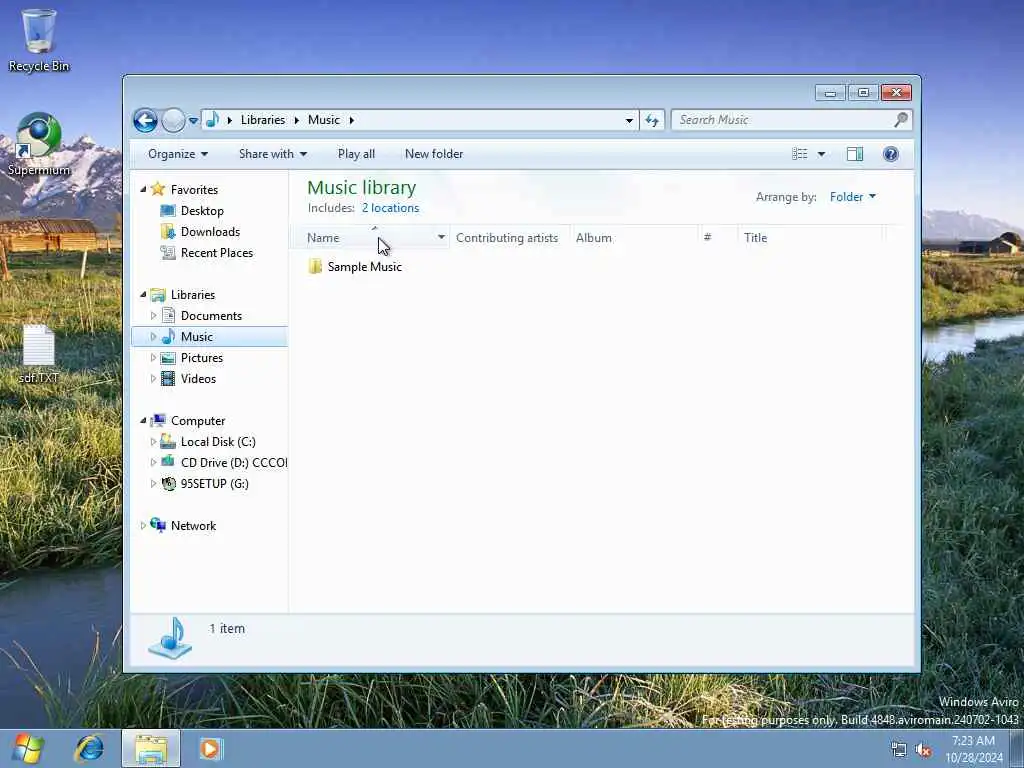This screenshot has height=768, width=1024.
Task: Click the Videos filmstrip icon
Action: [168, 379]
